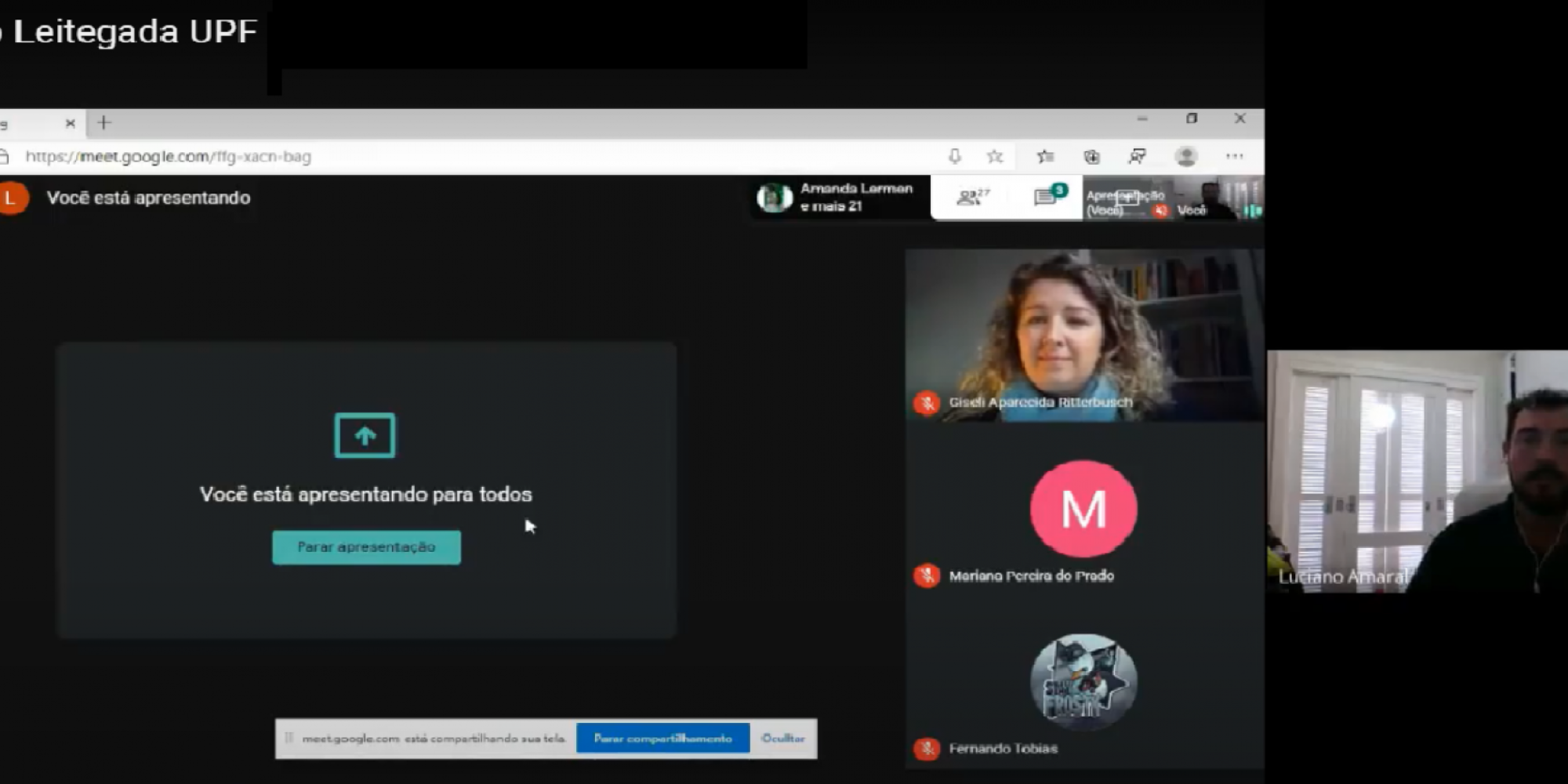
Task: Open a new browser tab
Action: pos(104,123)
